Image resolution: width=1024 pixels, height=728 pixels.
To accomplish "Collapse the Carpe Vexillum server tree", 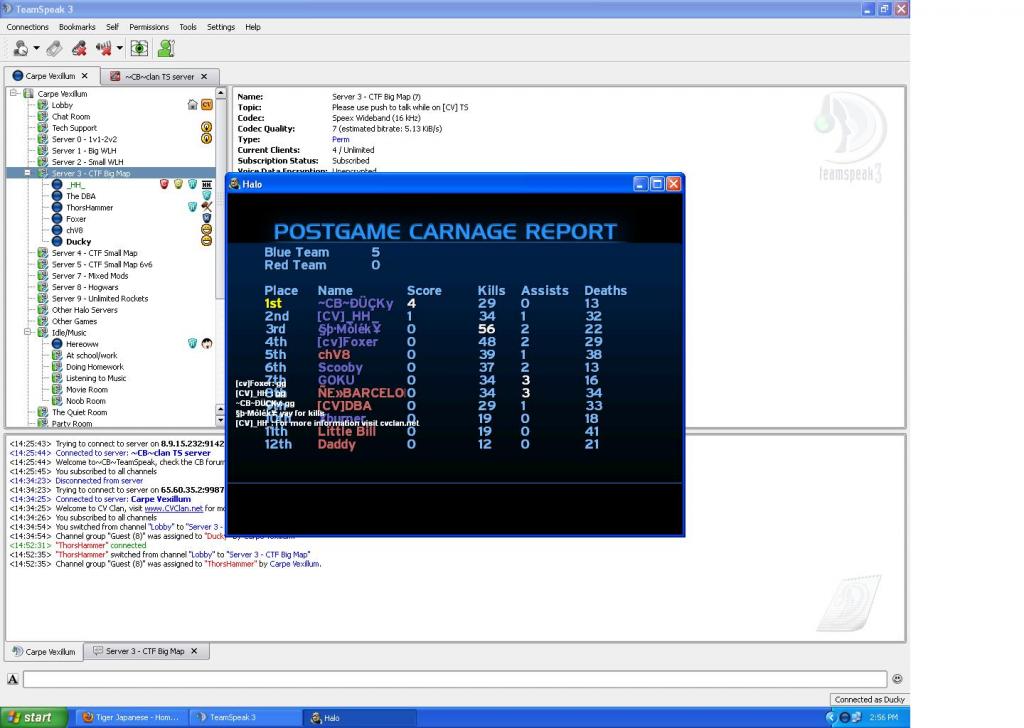I will coord(14,93).
